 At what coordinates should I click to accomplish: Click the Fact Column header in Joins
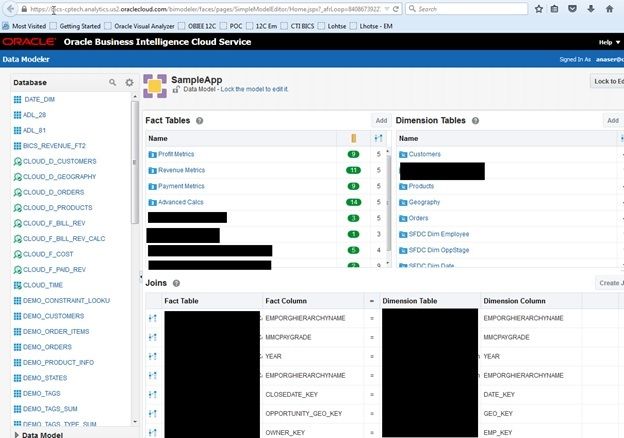[x=286, y=301]
